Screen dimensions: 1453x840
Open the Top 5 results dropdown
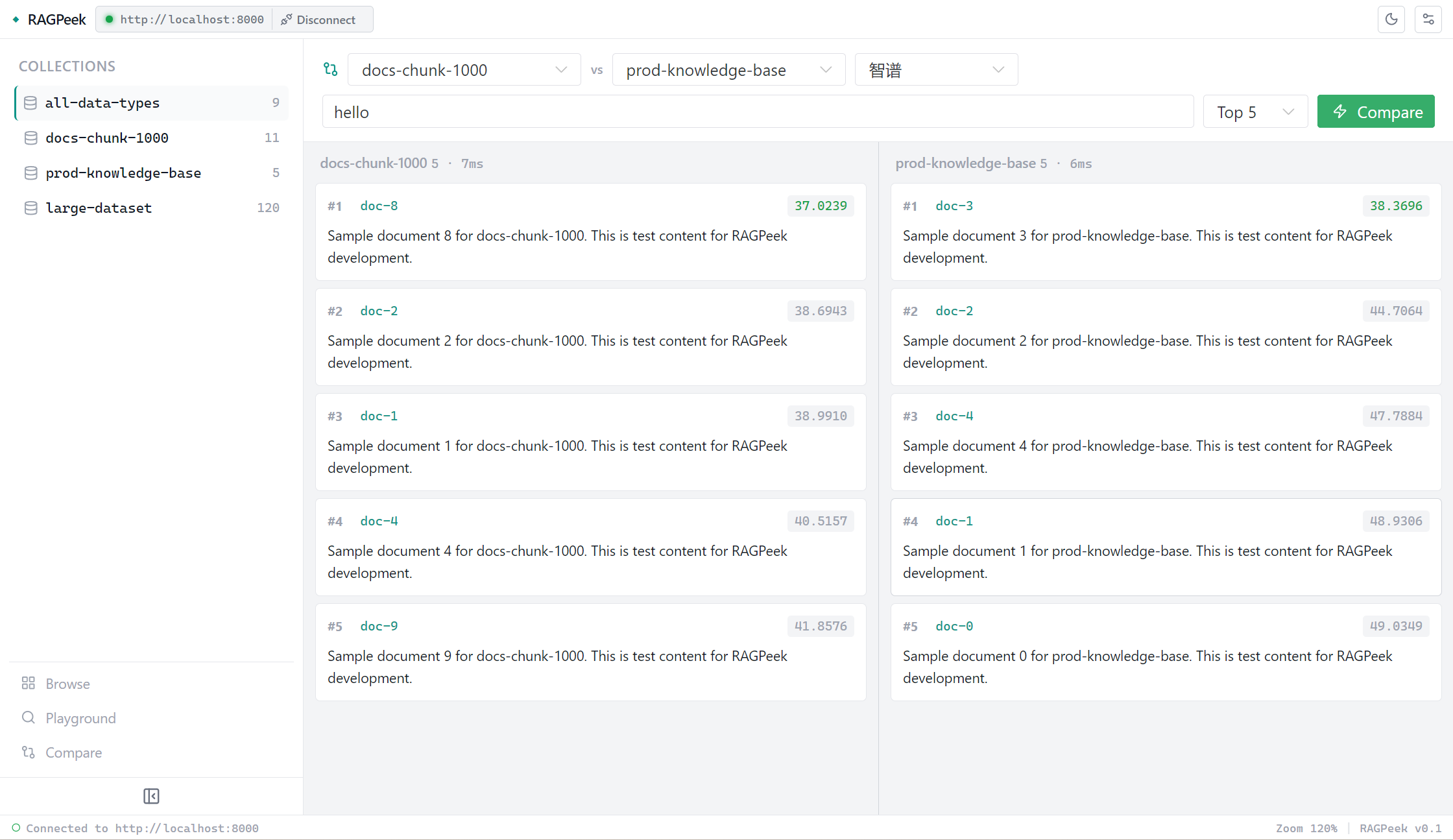coord(1255,112)
